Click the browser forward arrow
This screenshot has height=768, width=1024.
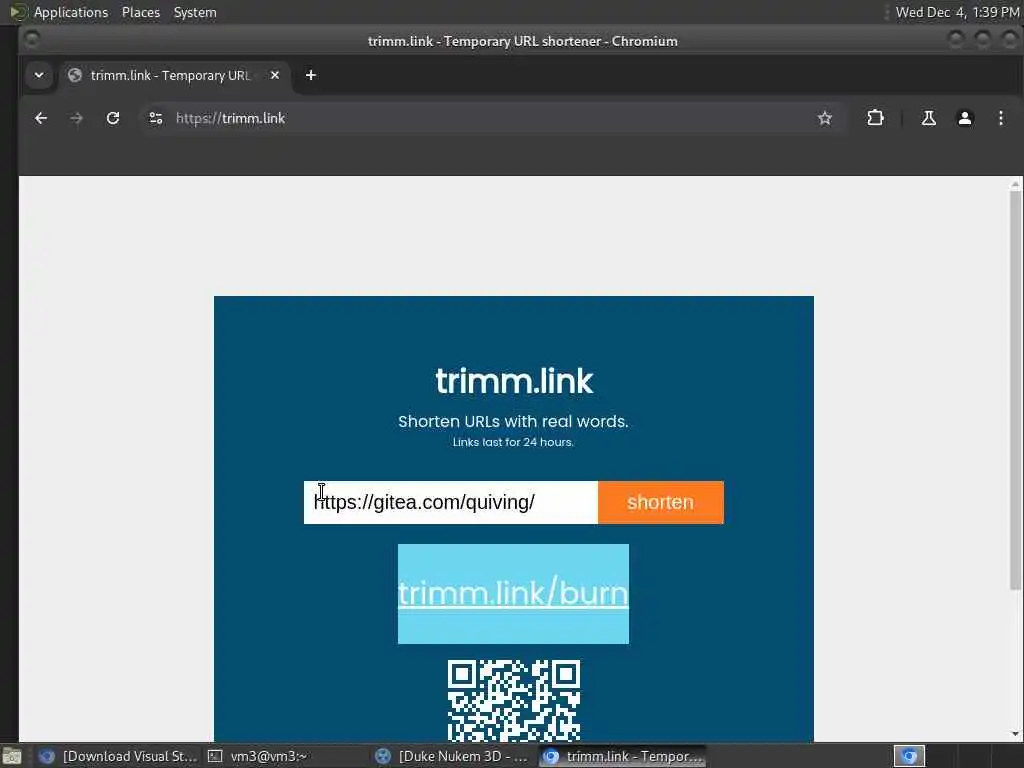coord(76,118)
